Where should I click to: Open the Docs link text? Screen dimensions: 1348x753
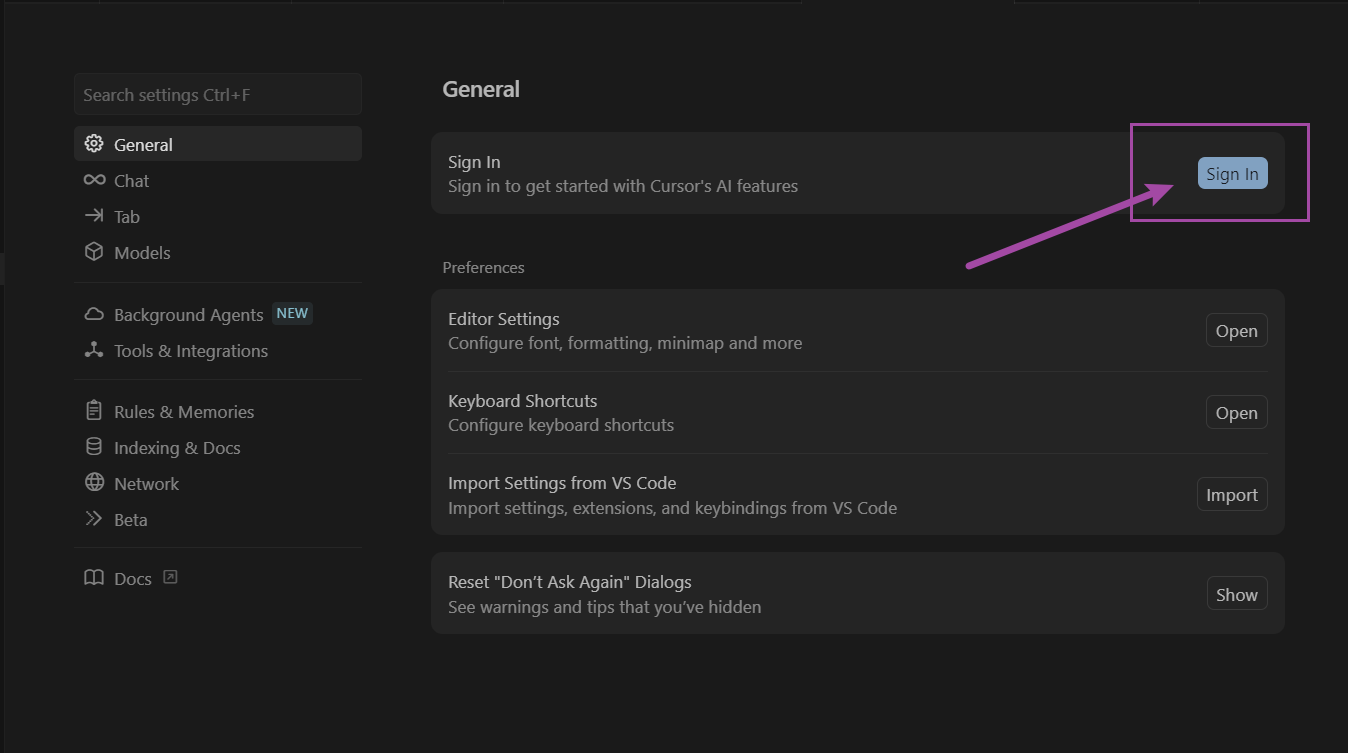tap(133, 579)
